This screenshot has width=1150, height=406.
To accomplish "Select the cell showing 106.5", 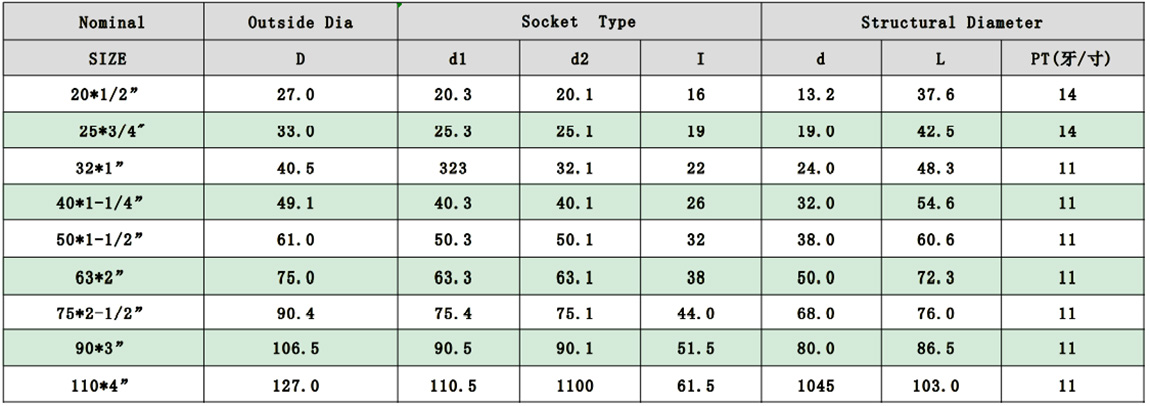I will pos(295,349).
